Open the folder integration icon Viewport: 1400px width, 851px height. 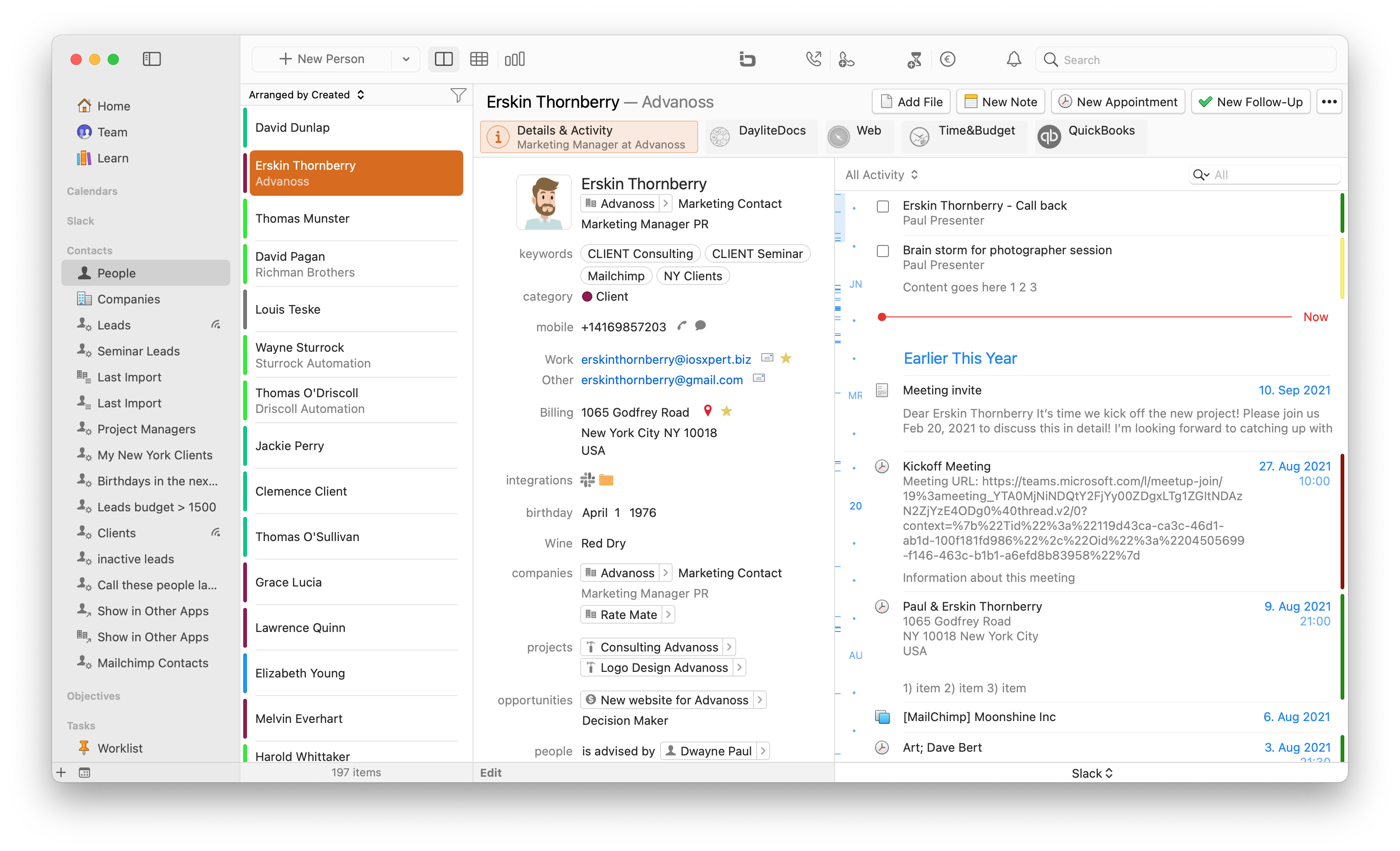coord(606,481)
